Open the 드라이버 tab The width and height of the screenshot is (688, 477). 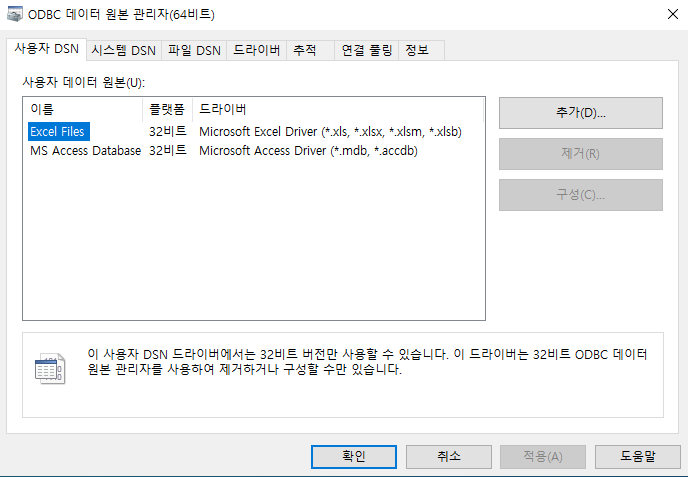256,51
